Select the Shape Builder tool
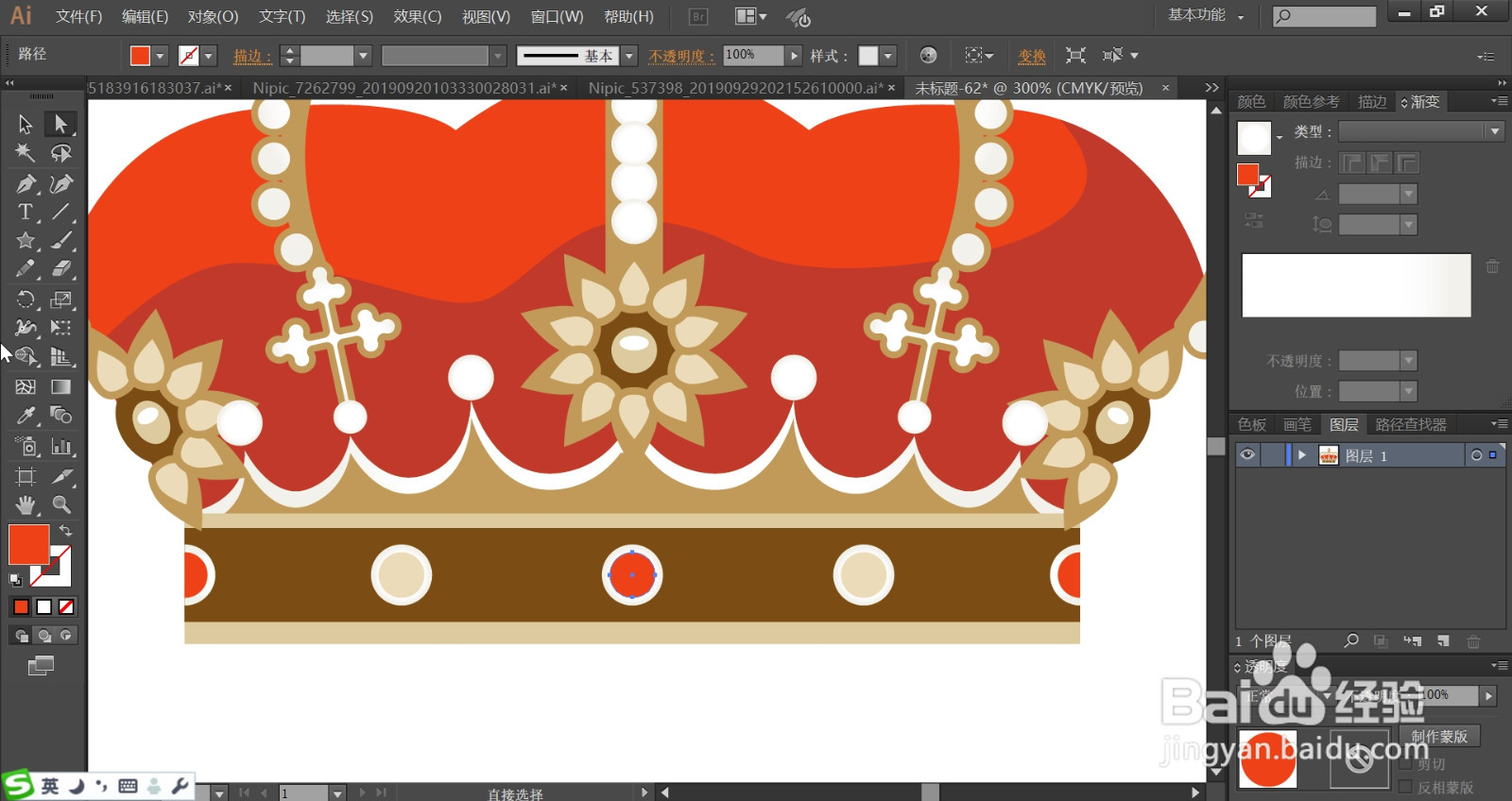This screenshot has height=801, width=1512. coord(26,357)
